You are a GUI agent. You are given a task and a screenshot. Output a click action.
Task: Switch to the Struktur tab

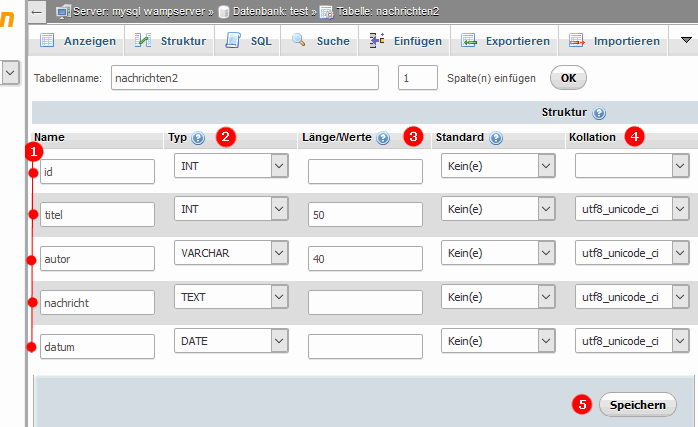coord(170,41)
